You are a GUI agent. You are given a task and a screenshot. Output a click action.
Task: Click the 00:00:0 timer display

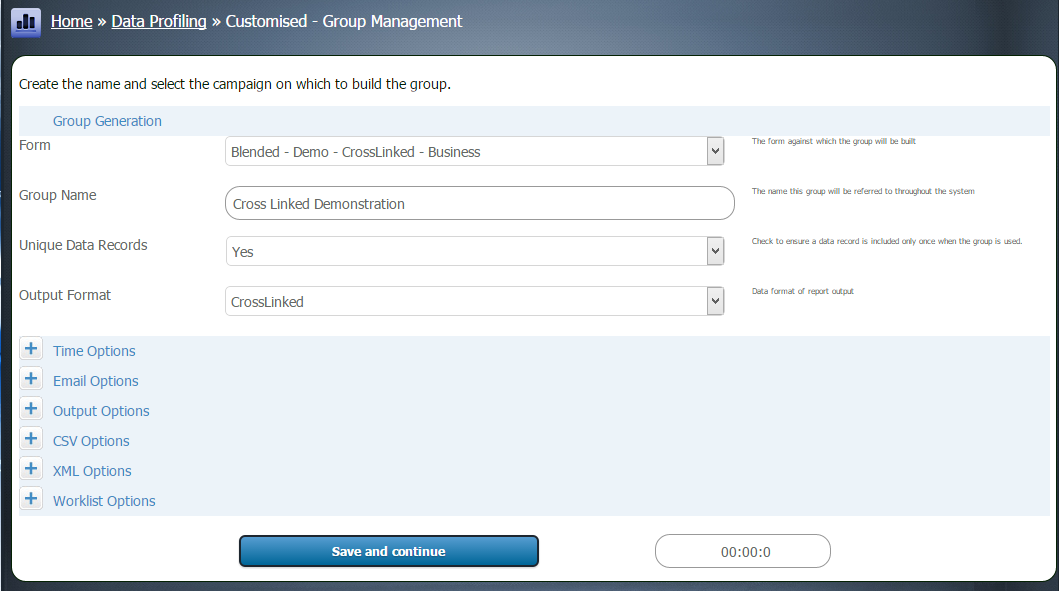coord(742,551)
